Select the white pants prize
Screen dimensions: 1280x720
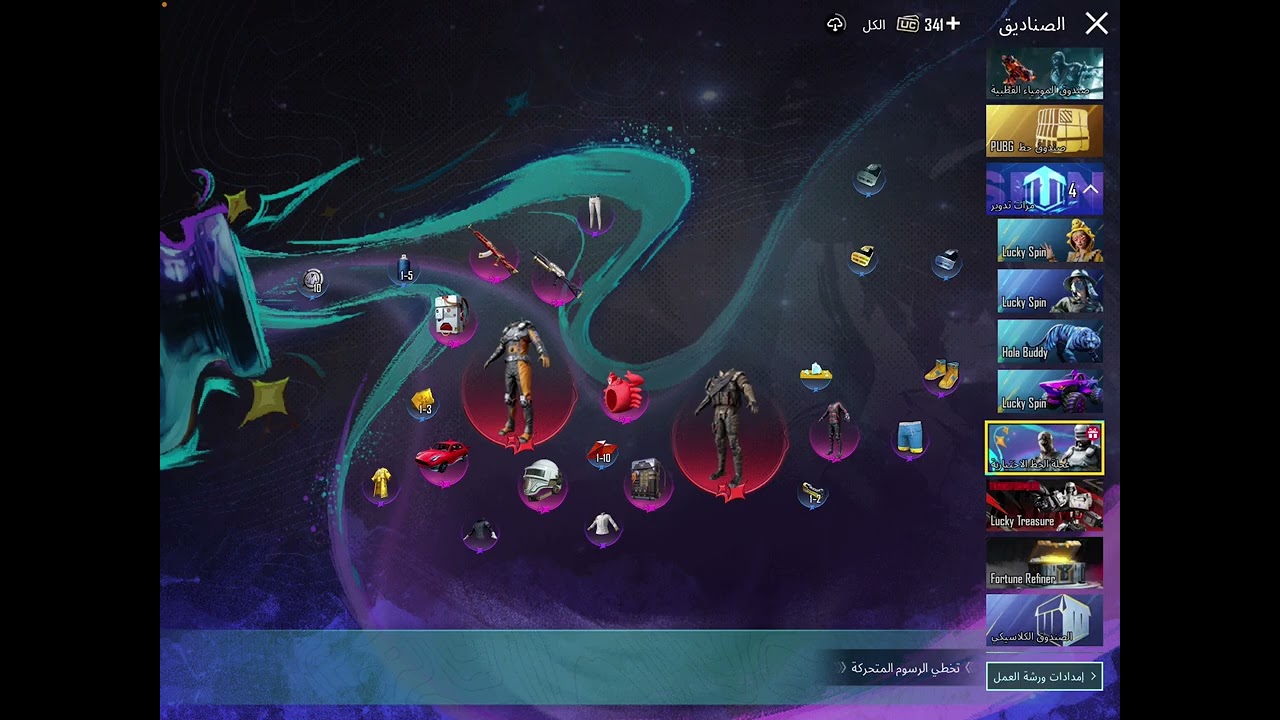coord(595,214)
